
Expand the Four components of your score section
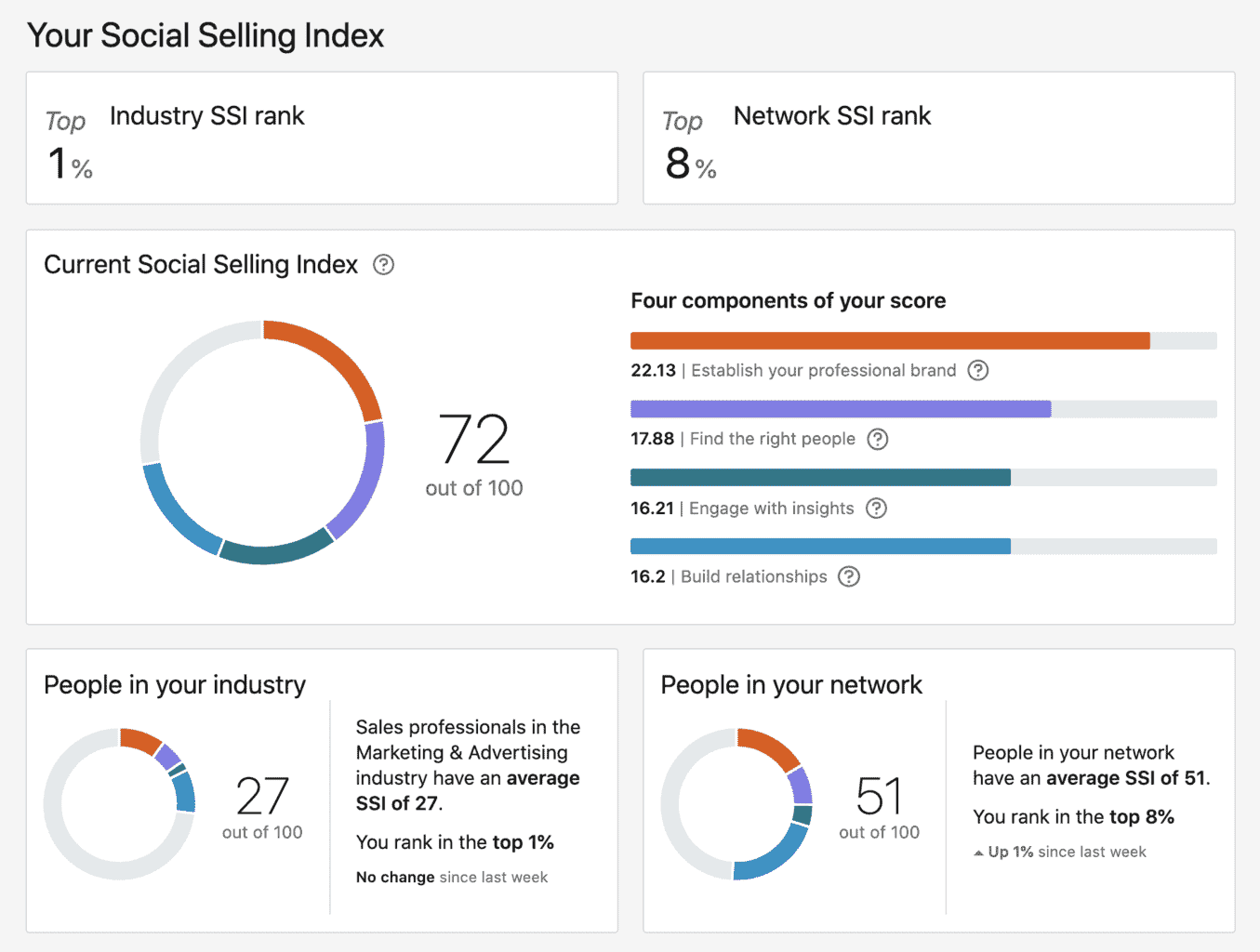(788, 300)
